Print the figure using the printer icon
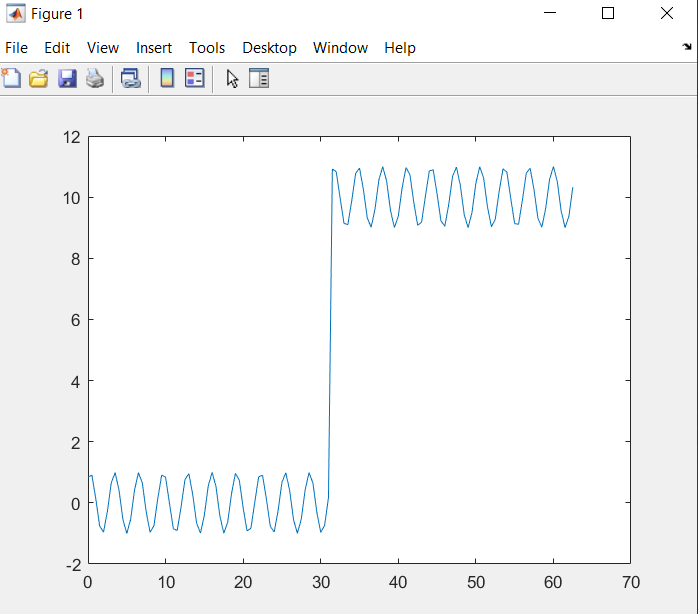The width and height of the screenshot is (698, 614). pyautogui.click(x=95, y=78)
